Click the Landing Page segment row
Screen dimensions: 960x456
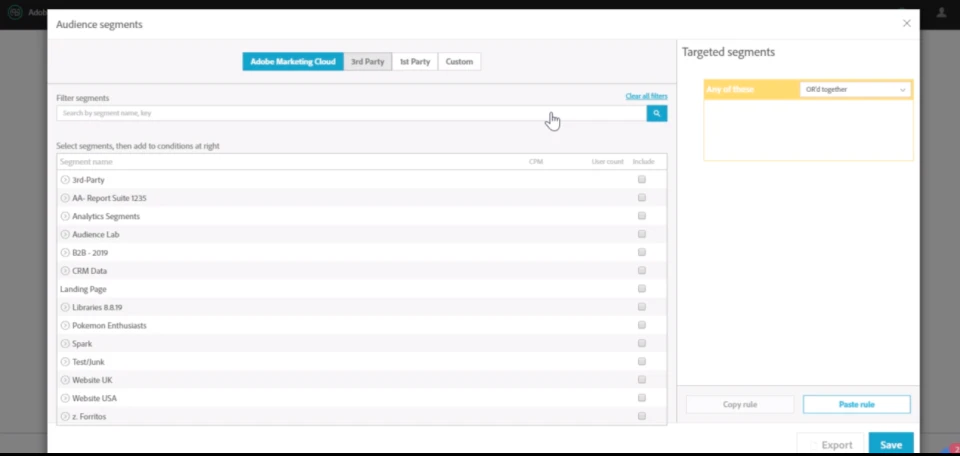coord(362,289)
